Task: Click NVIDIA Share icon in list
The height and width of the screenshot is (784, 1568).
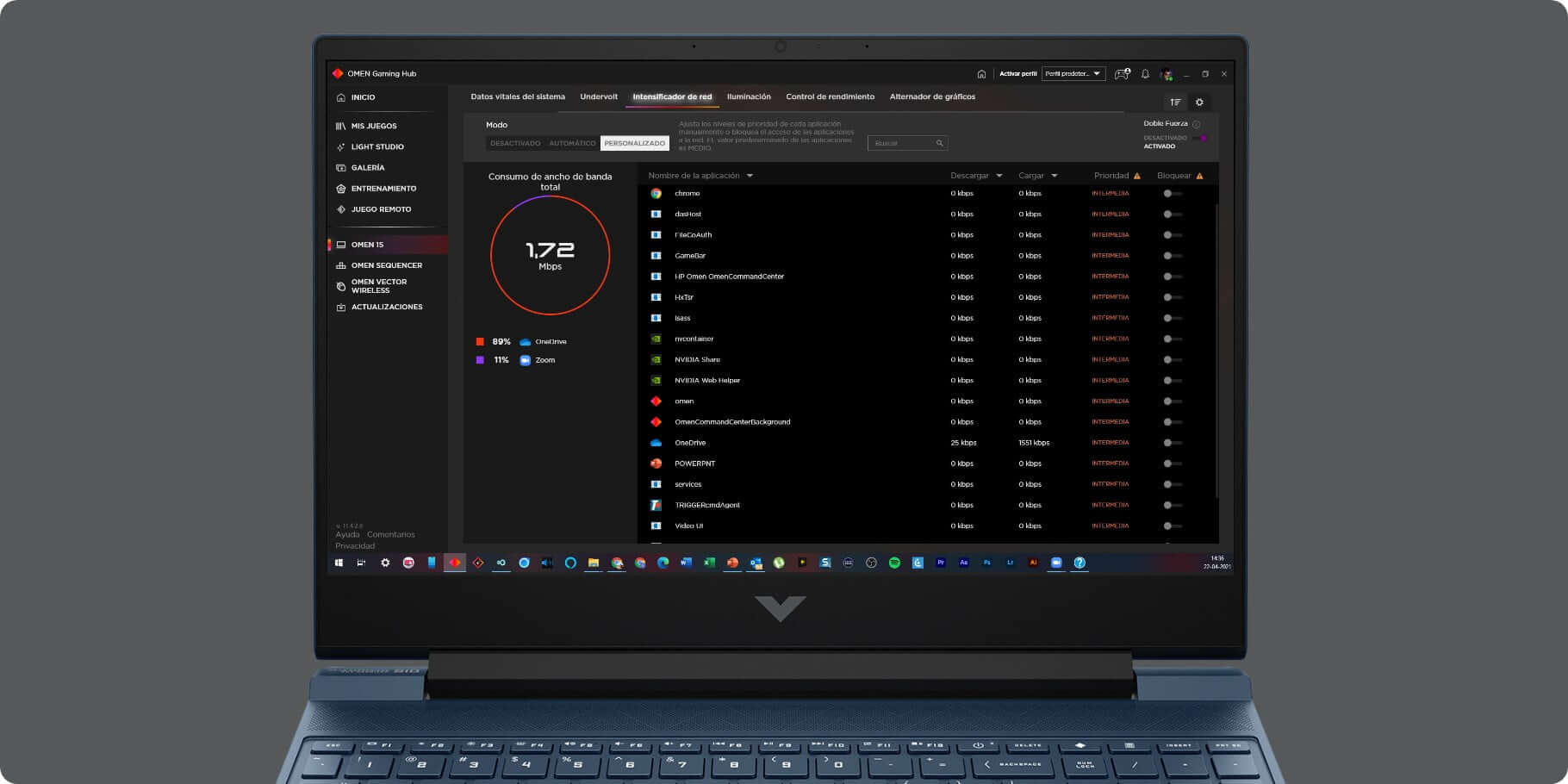Action: pos(656,360)
